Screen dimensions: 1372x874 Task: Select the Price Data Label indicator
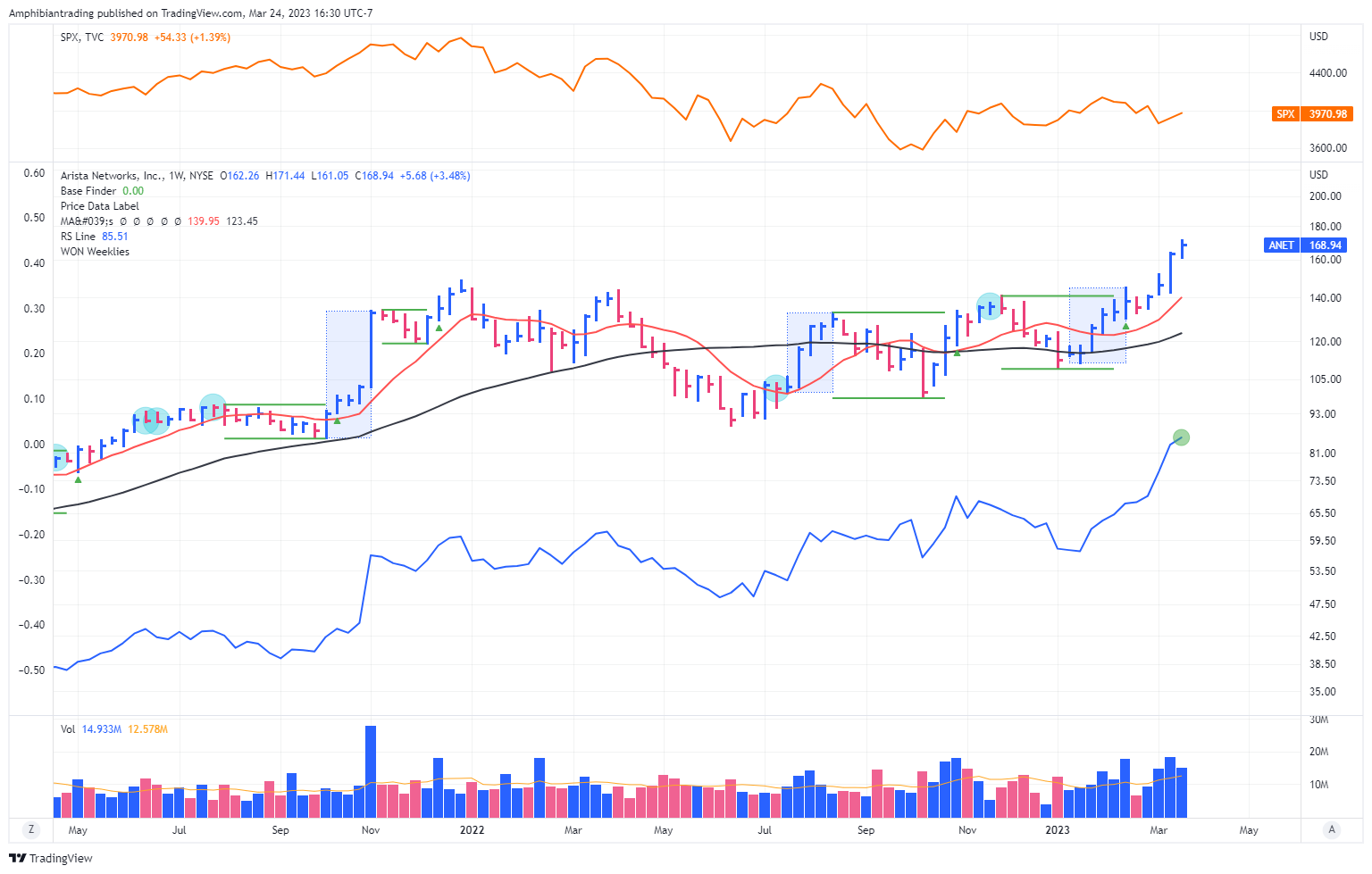(x=100, y=206)
